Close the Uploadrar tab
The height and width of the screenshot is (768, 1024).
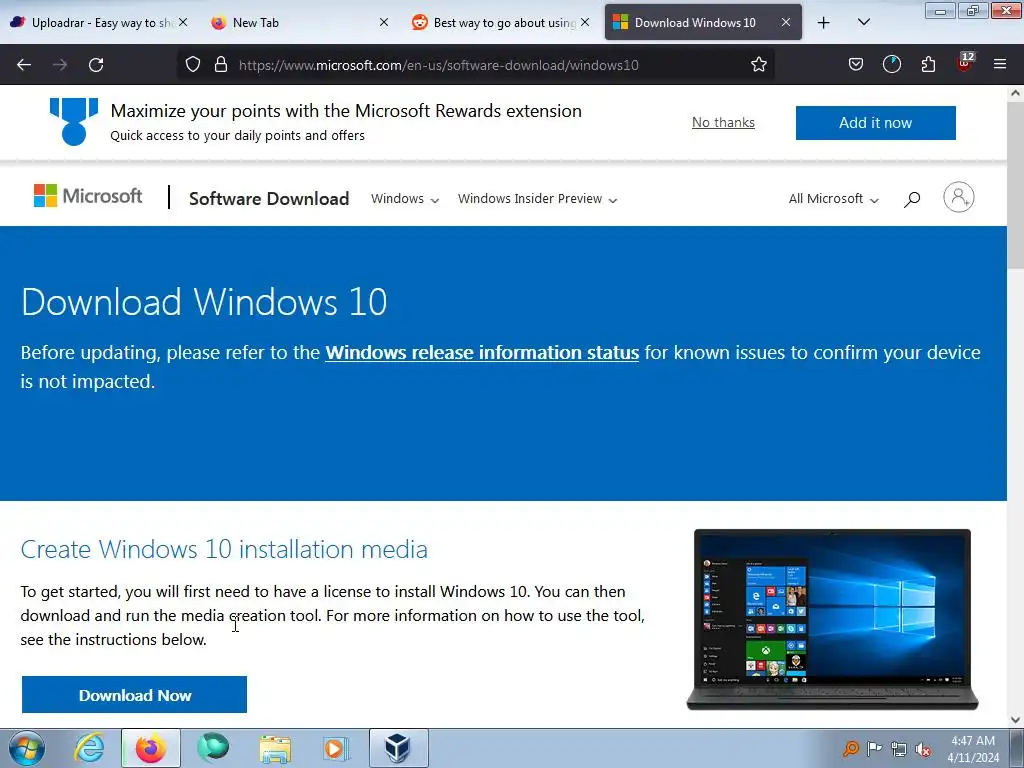click(183, 22)
